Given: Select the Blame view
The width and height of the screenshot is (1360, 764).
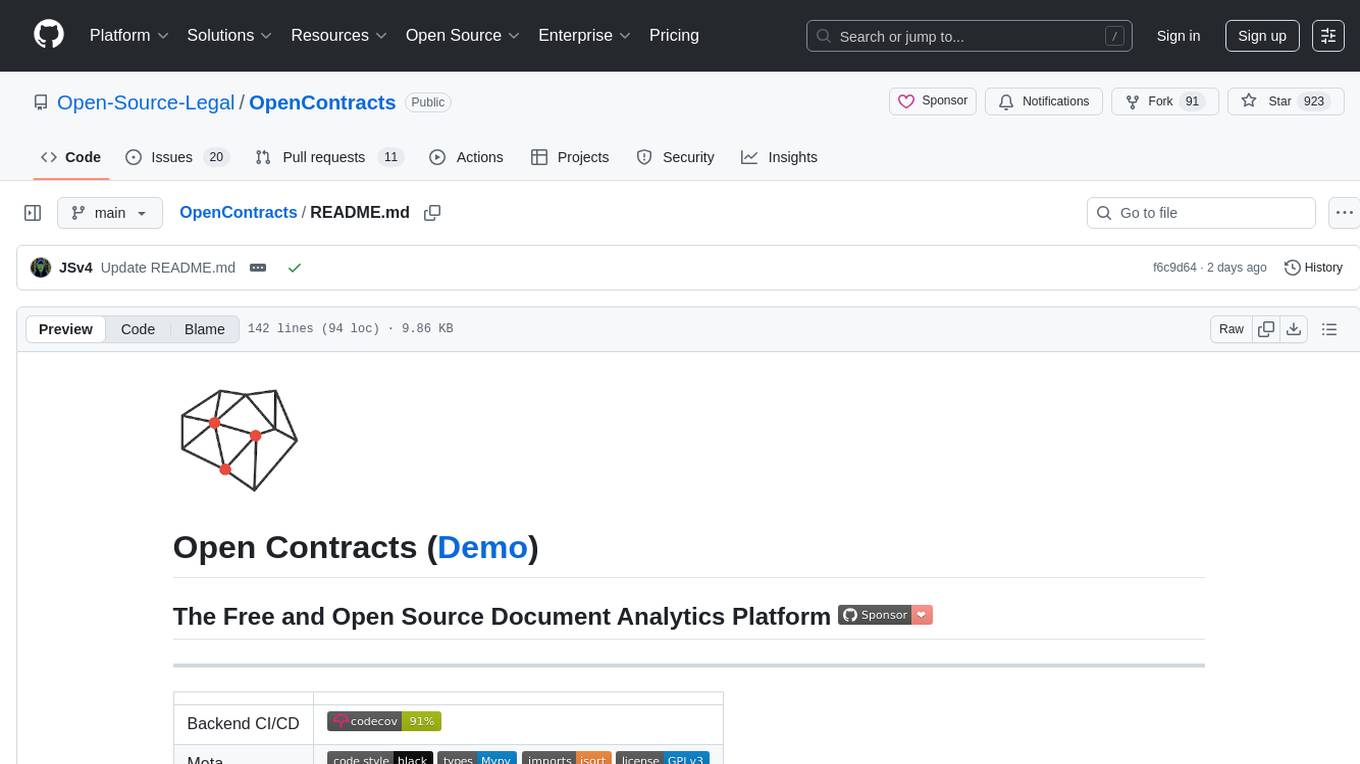Looking at the screenshot, I should [x=204, y=329].
